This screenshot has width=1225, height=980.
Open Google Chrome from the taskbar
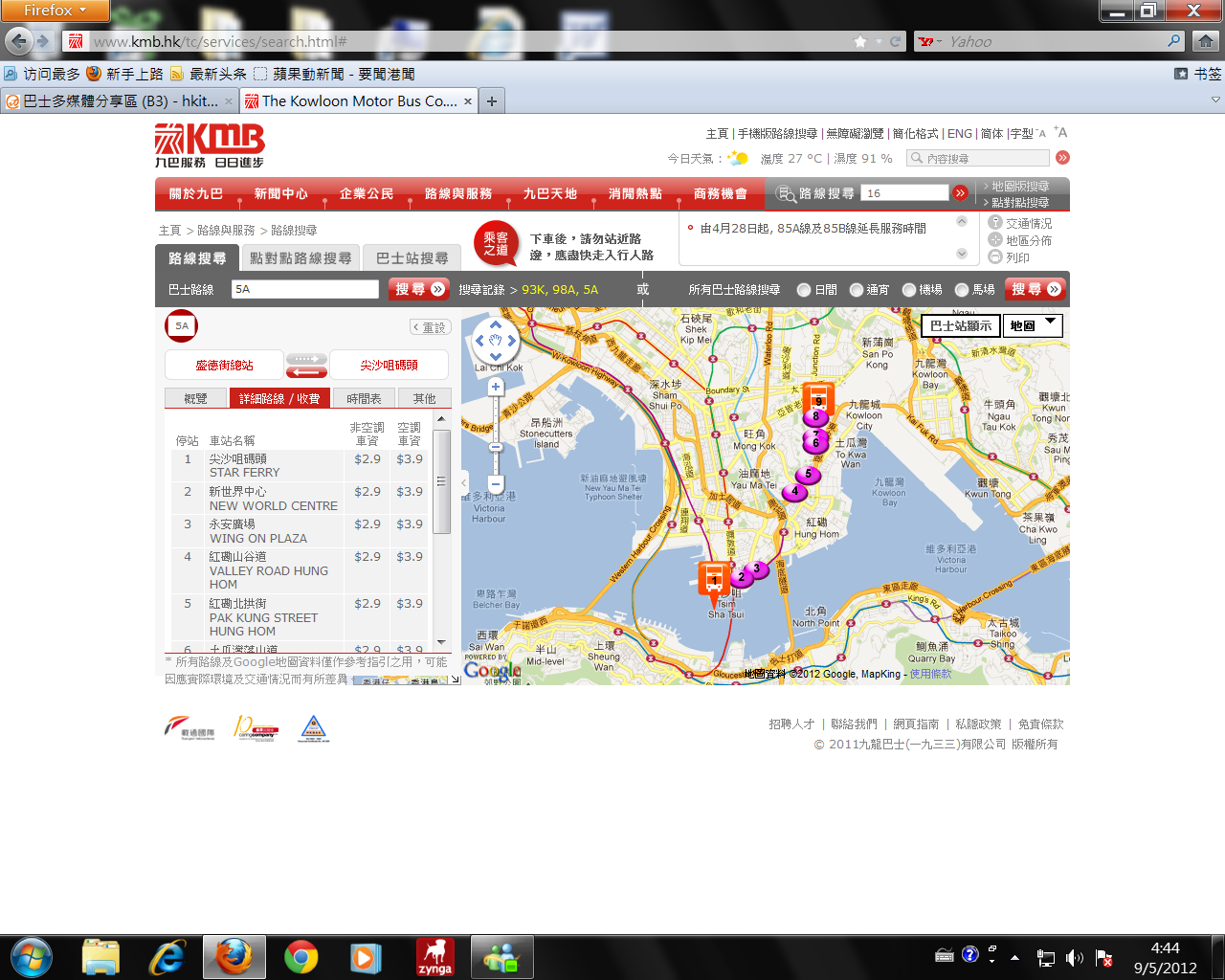tap(301, 956)
